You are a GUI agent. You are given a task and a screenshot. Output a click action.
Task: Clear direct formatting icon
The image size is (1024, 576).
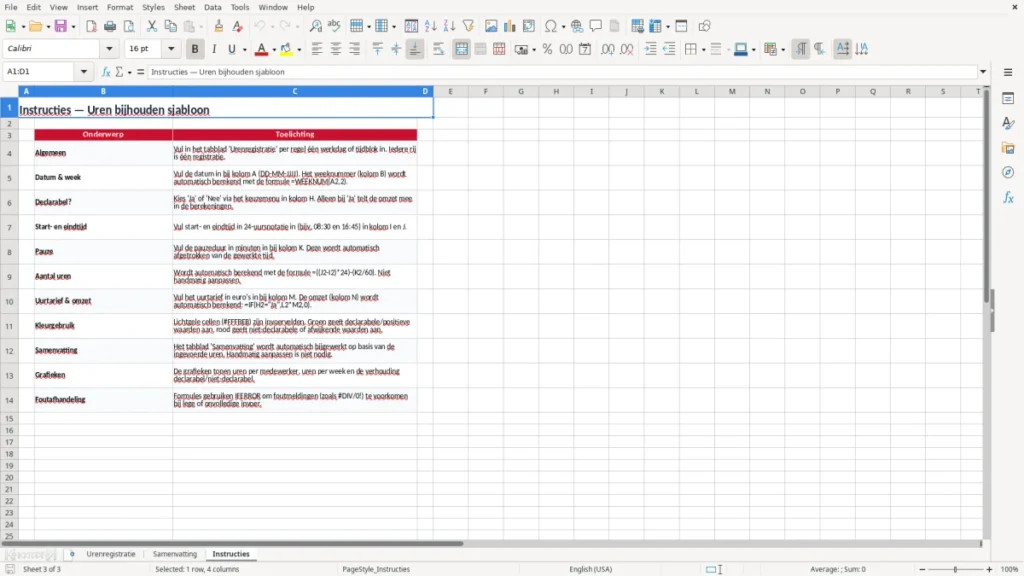click(238, 26)
